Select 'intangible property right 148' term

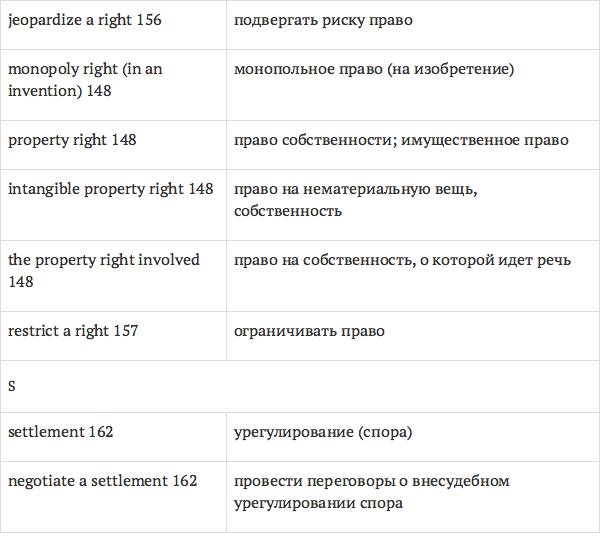pos(110,189)
